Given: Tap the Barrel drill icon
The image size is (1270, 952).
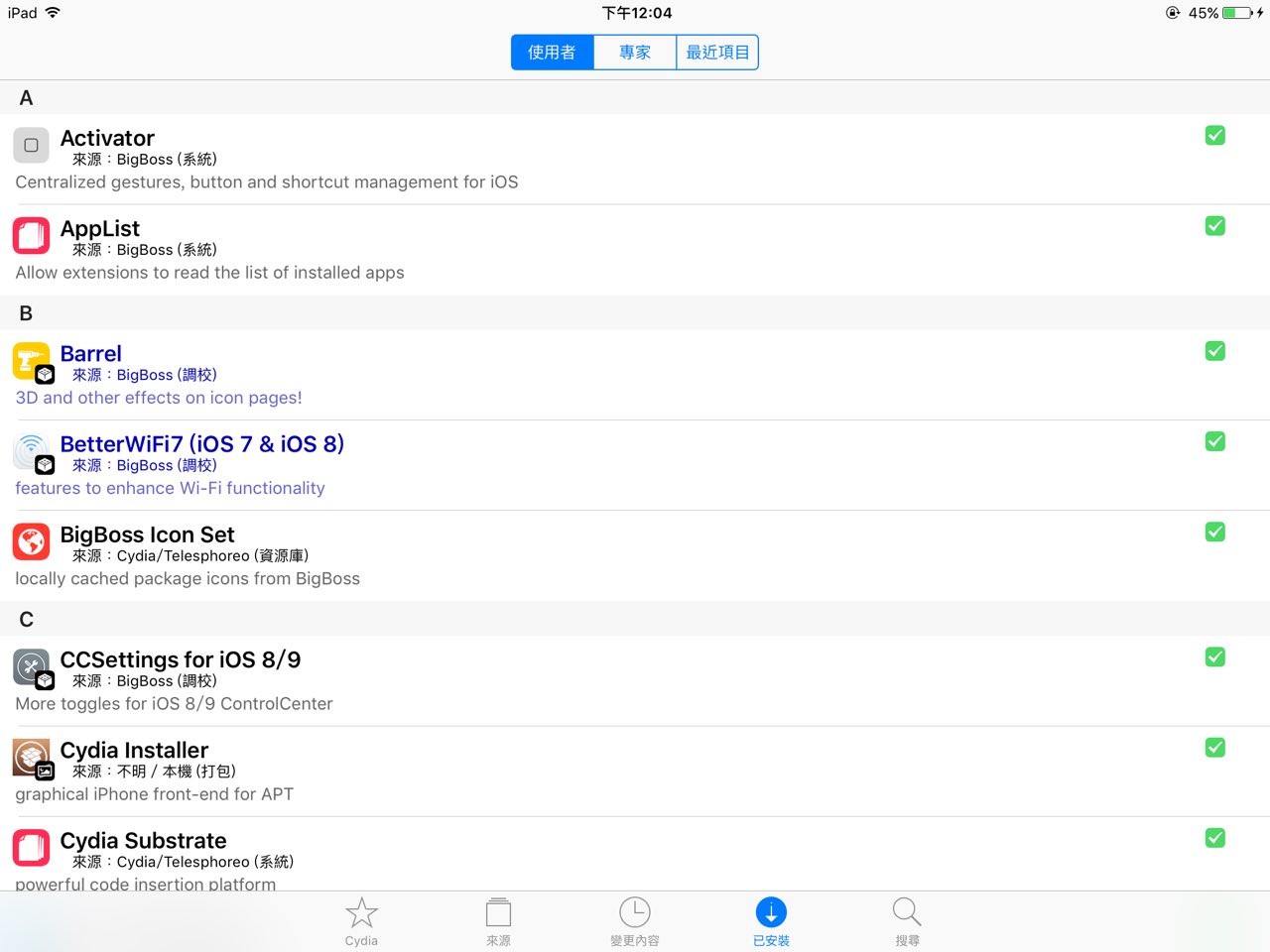Looking at the screenshot, I should click(x=31, y=361).
